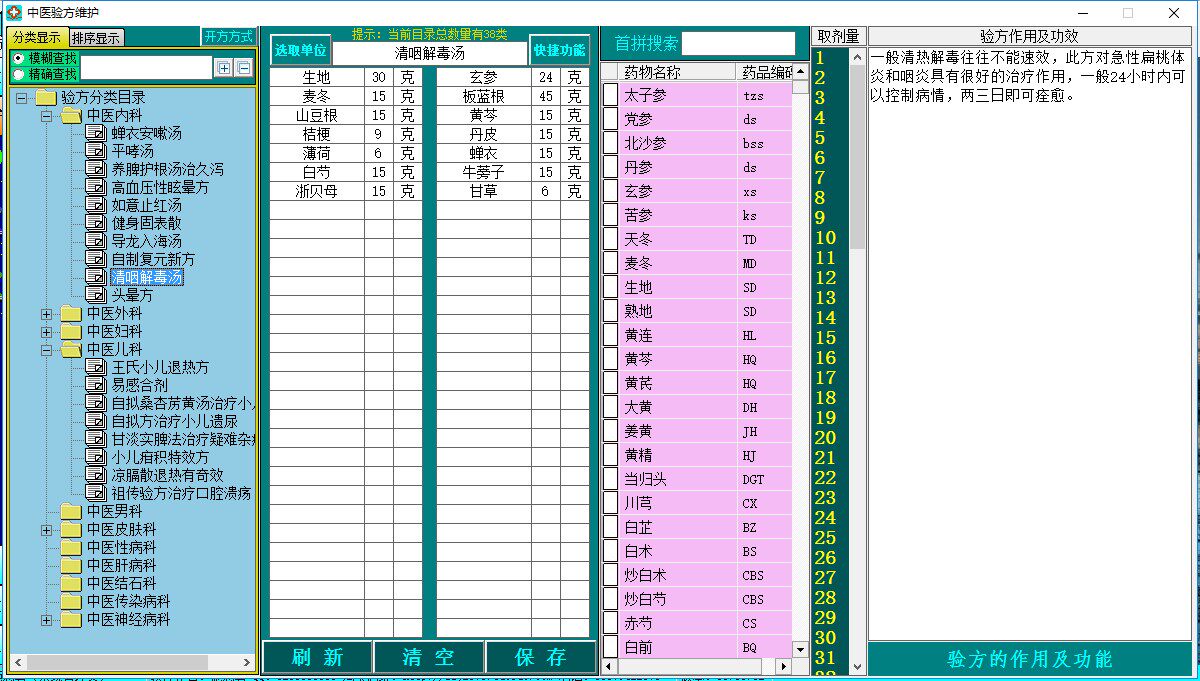Click the 保存 button

tap(541, 657)
